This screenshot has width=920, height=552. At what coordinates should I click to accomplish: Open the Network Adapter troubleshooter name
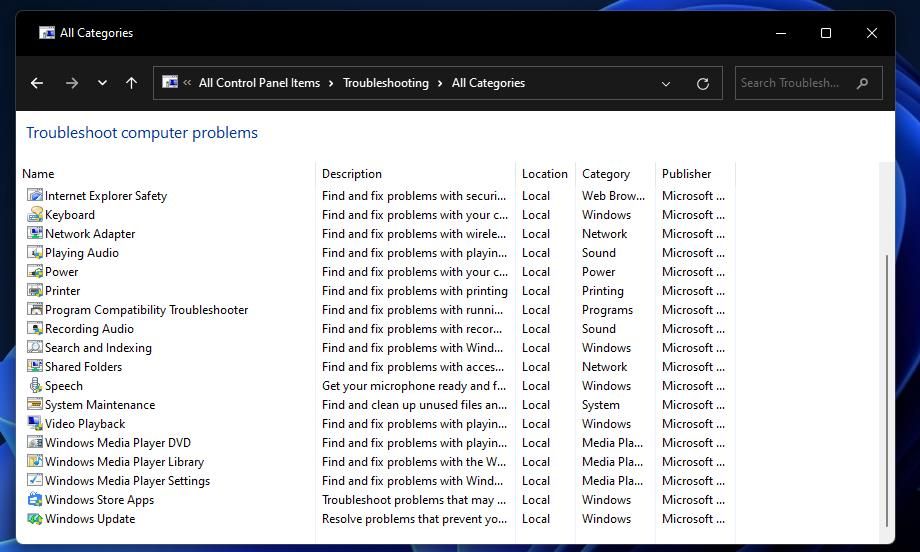[90, 233]
